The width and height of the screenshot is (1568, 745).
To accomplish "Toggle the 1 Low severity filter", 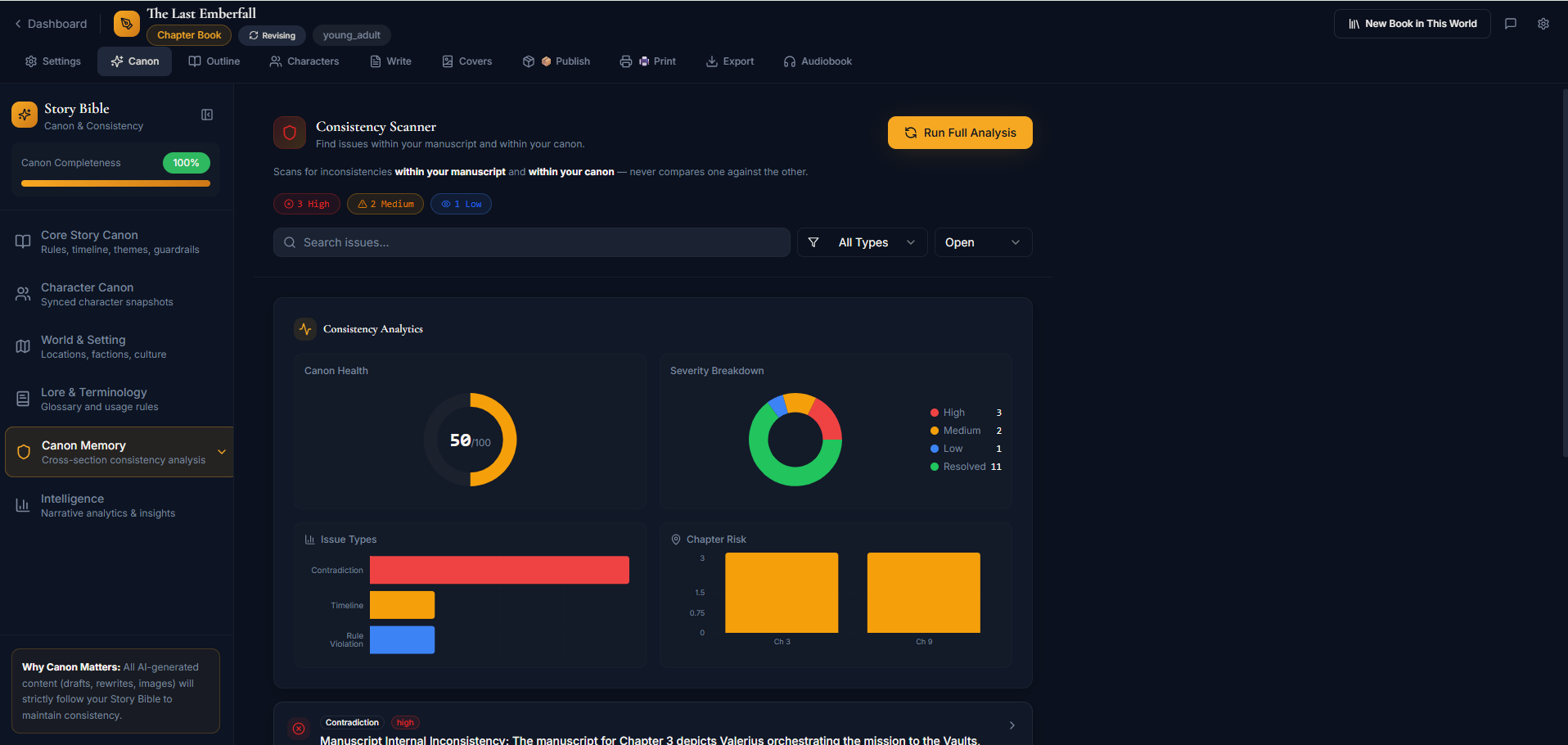I will tap(462, 204).
